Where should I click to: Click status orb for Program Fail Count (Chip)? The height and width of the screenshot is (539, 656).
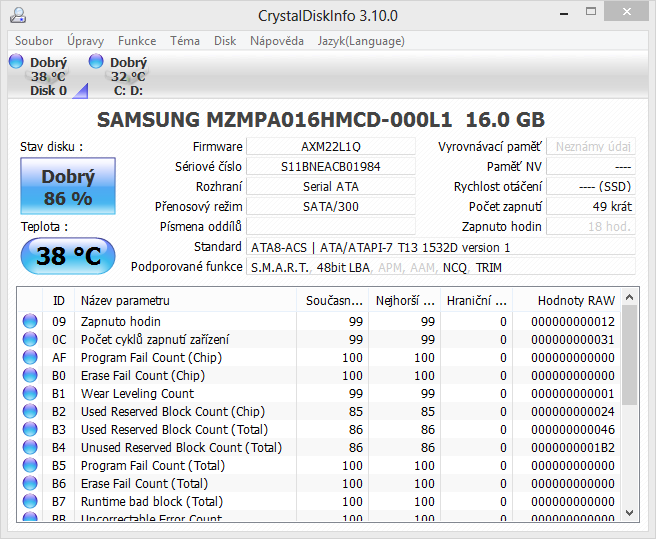[x=30, y=357]
